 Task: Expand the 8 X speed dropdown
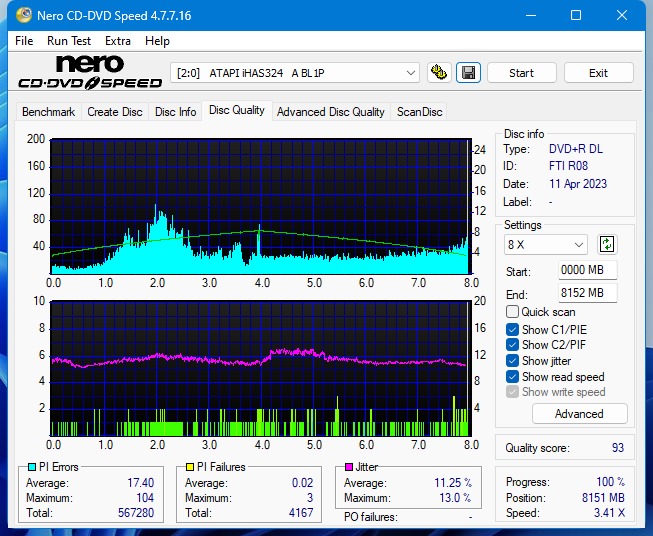click(x=546, y=244)
